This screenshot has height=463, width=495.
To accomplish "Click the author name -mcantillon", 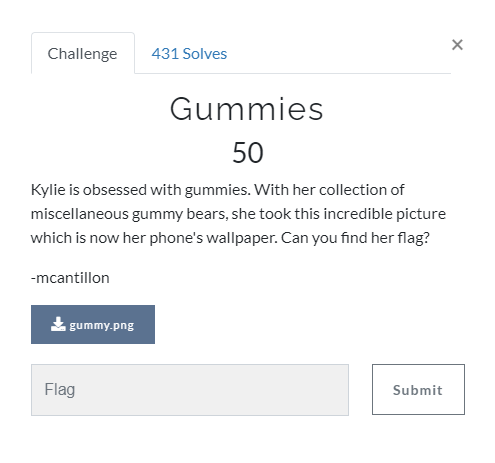I will [x=70, y=278].
